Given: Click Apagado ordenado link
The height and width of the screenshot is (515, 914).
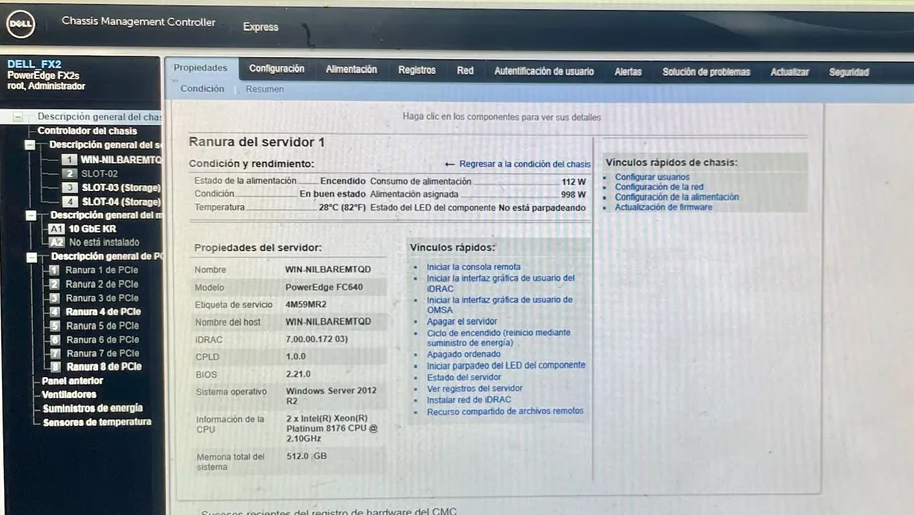Looking at the screenshot, I should coord(463,354).
